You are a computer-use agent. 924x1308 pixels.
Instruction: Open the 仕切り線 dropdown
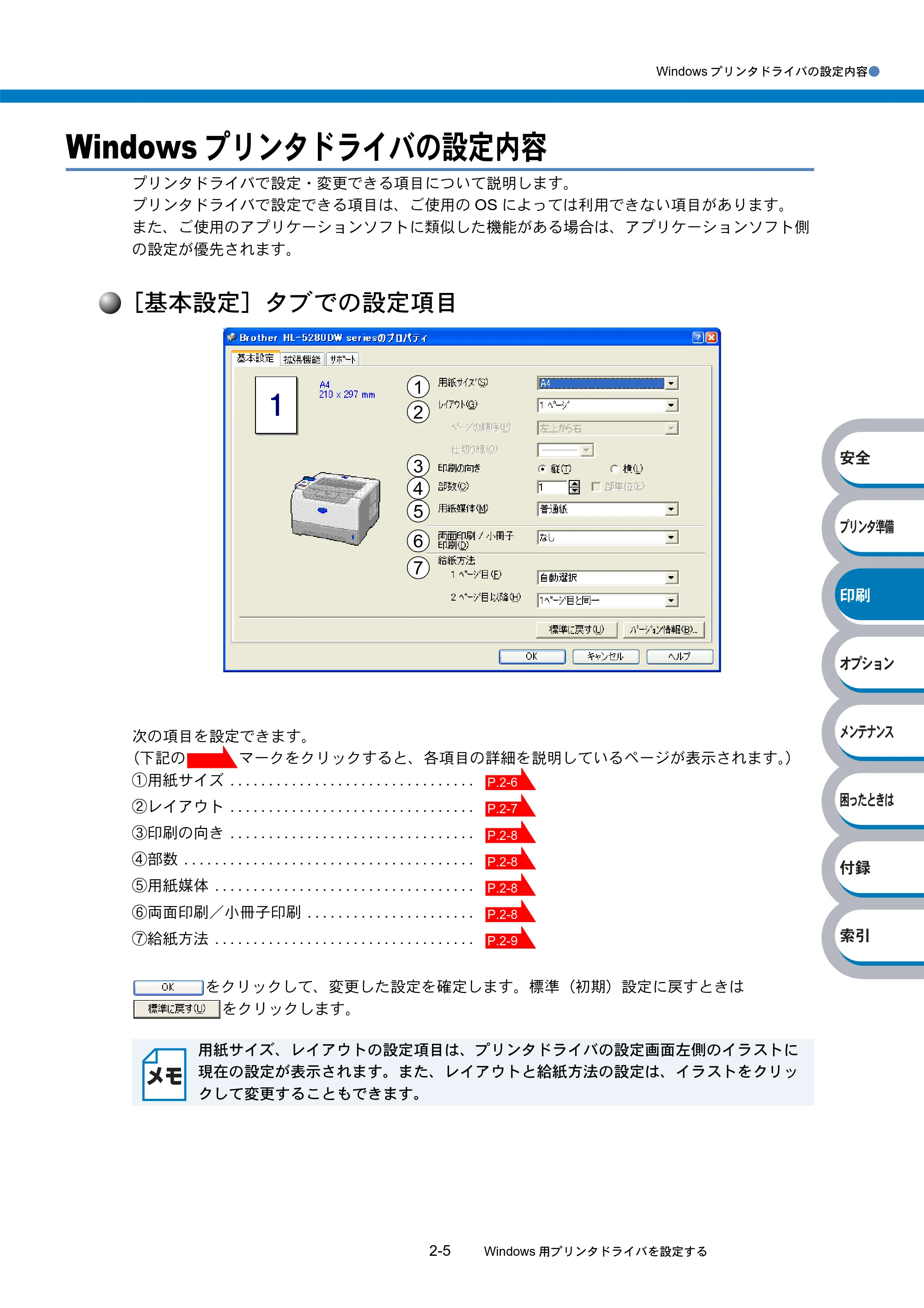click(565, 450)
